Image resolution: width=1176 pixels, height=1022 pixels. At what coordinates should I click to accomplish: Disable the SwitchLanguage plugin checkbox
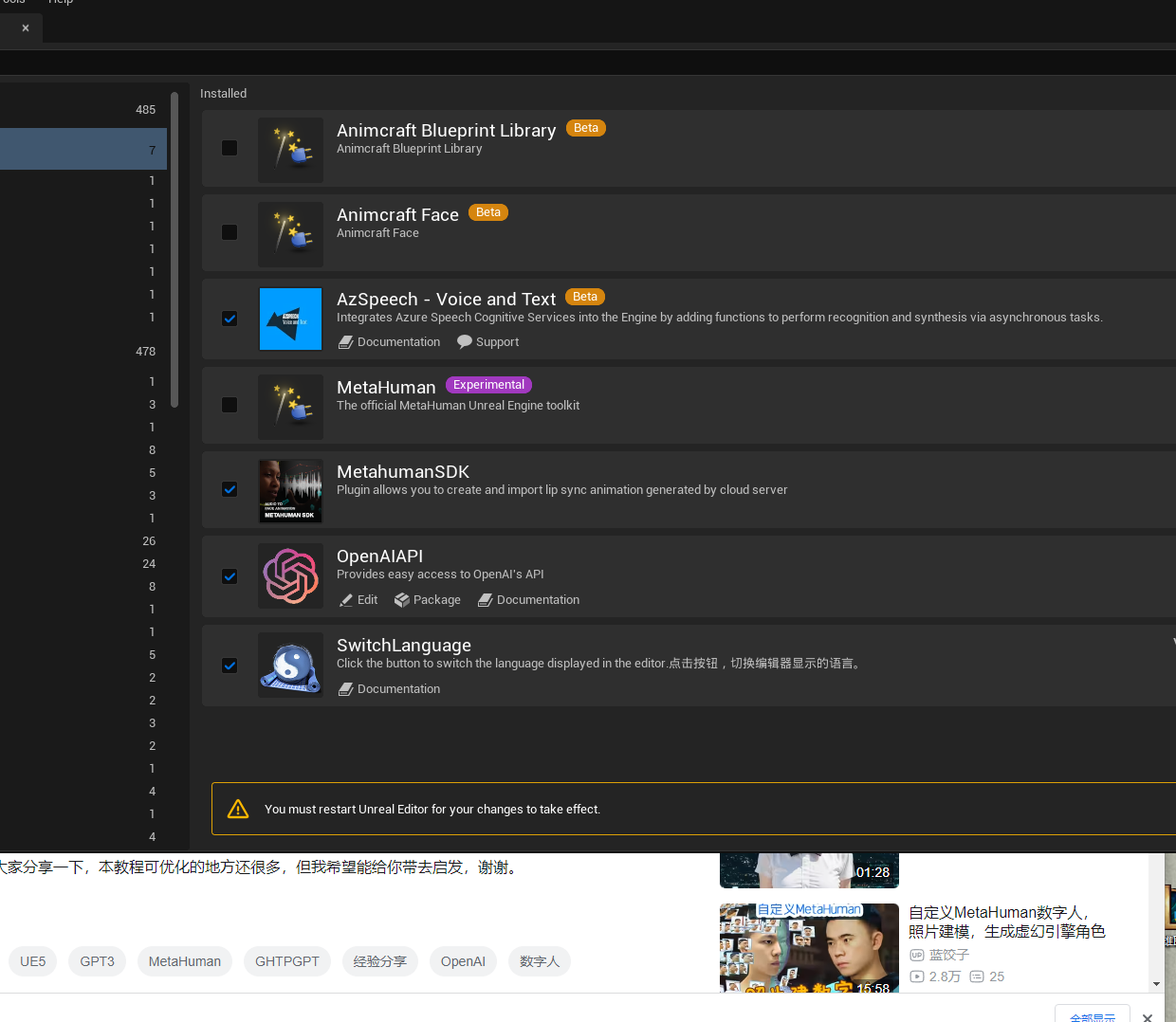230,666
